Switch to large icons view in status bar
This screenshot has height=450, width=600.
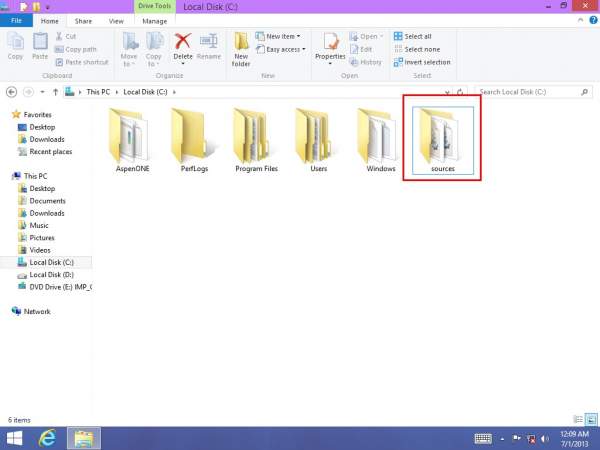tap(591, 420)
